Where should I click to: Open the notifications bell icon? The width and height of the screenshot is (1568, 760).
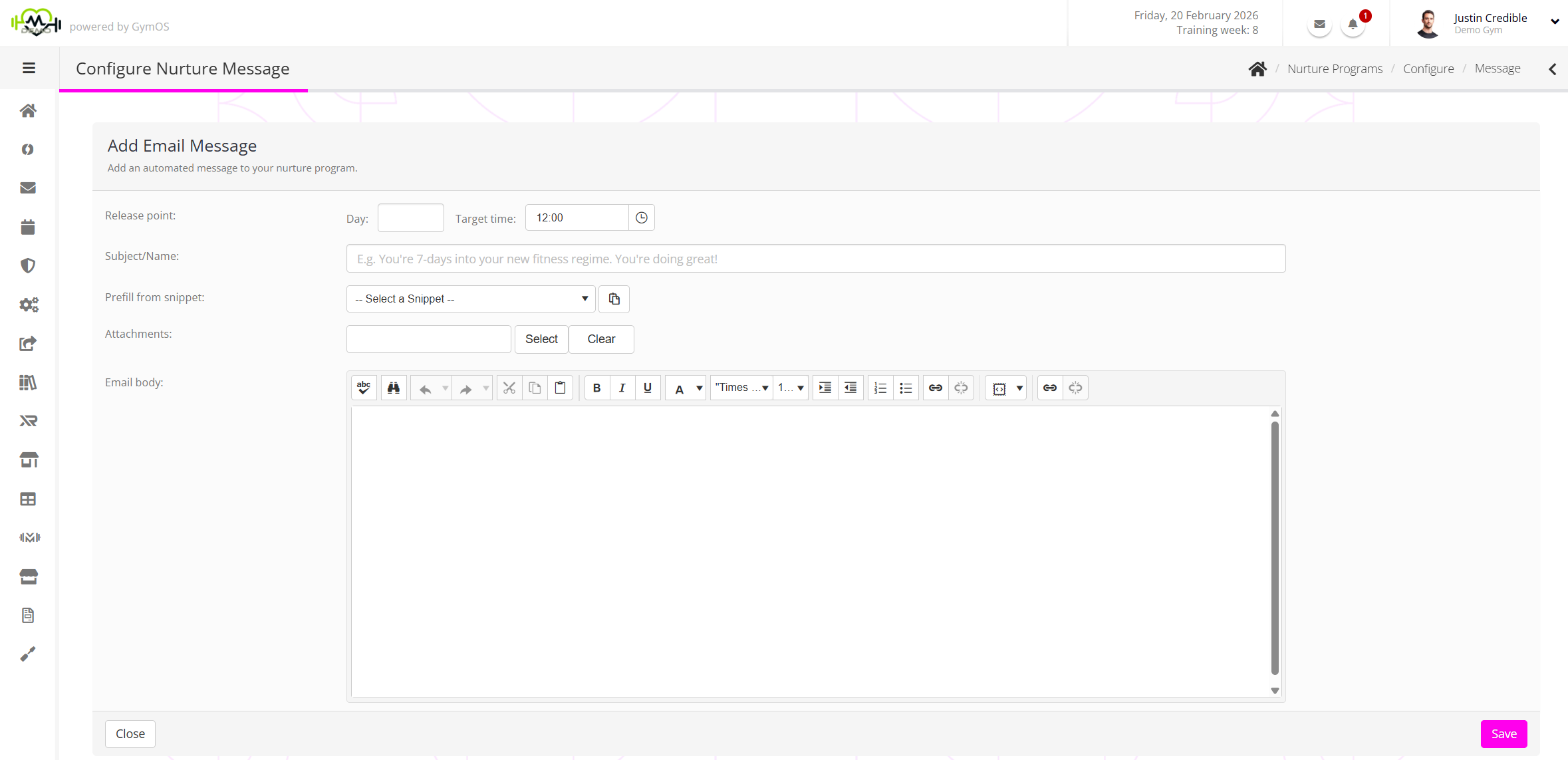tap(1353, 25)
